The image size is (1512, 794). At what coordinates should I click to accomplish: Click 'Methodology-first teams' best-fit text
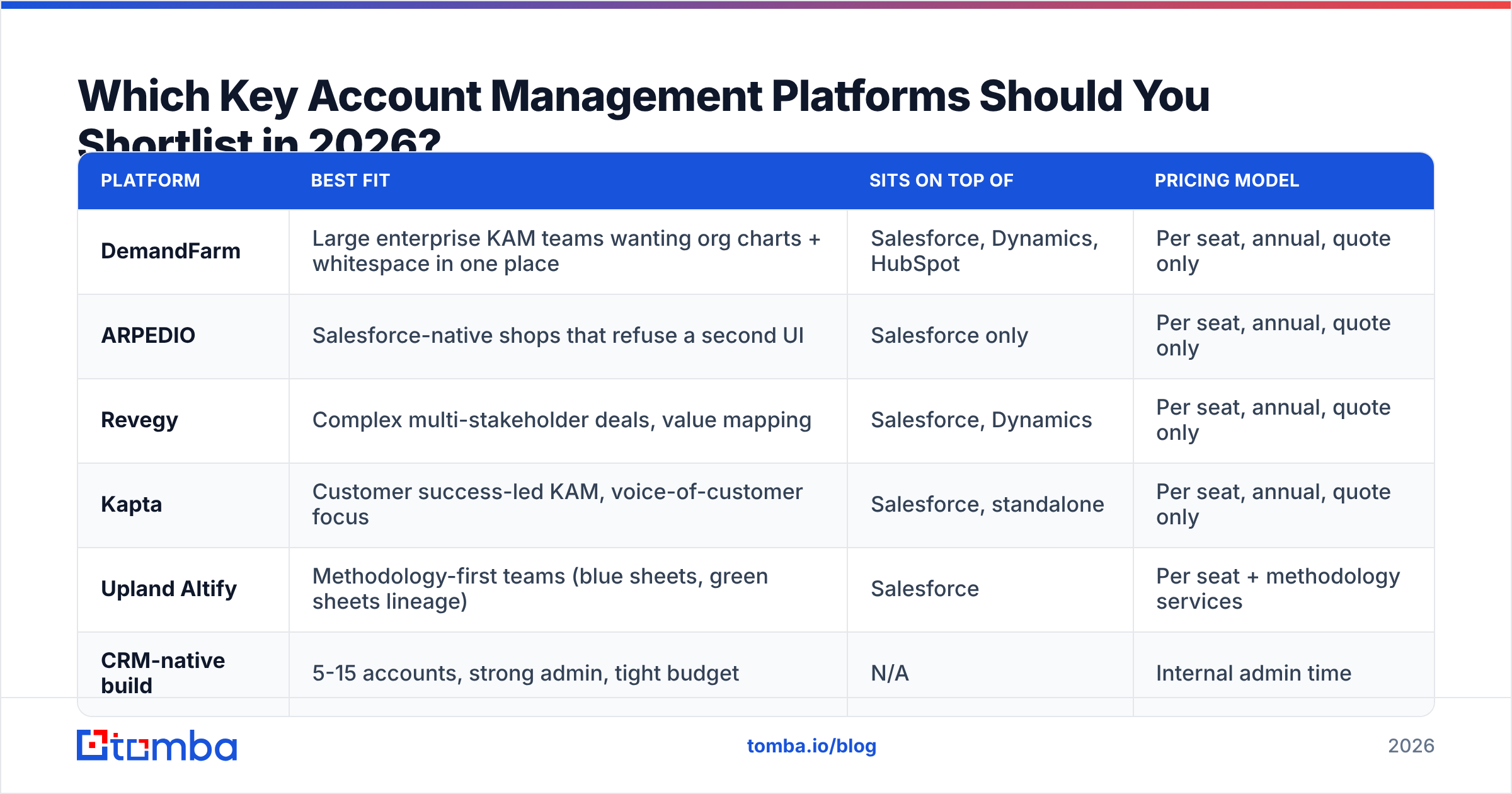[x=541, y=589]
